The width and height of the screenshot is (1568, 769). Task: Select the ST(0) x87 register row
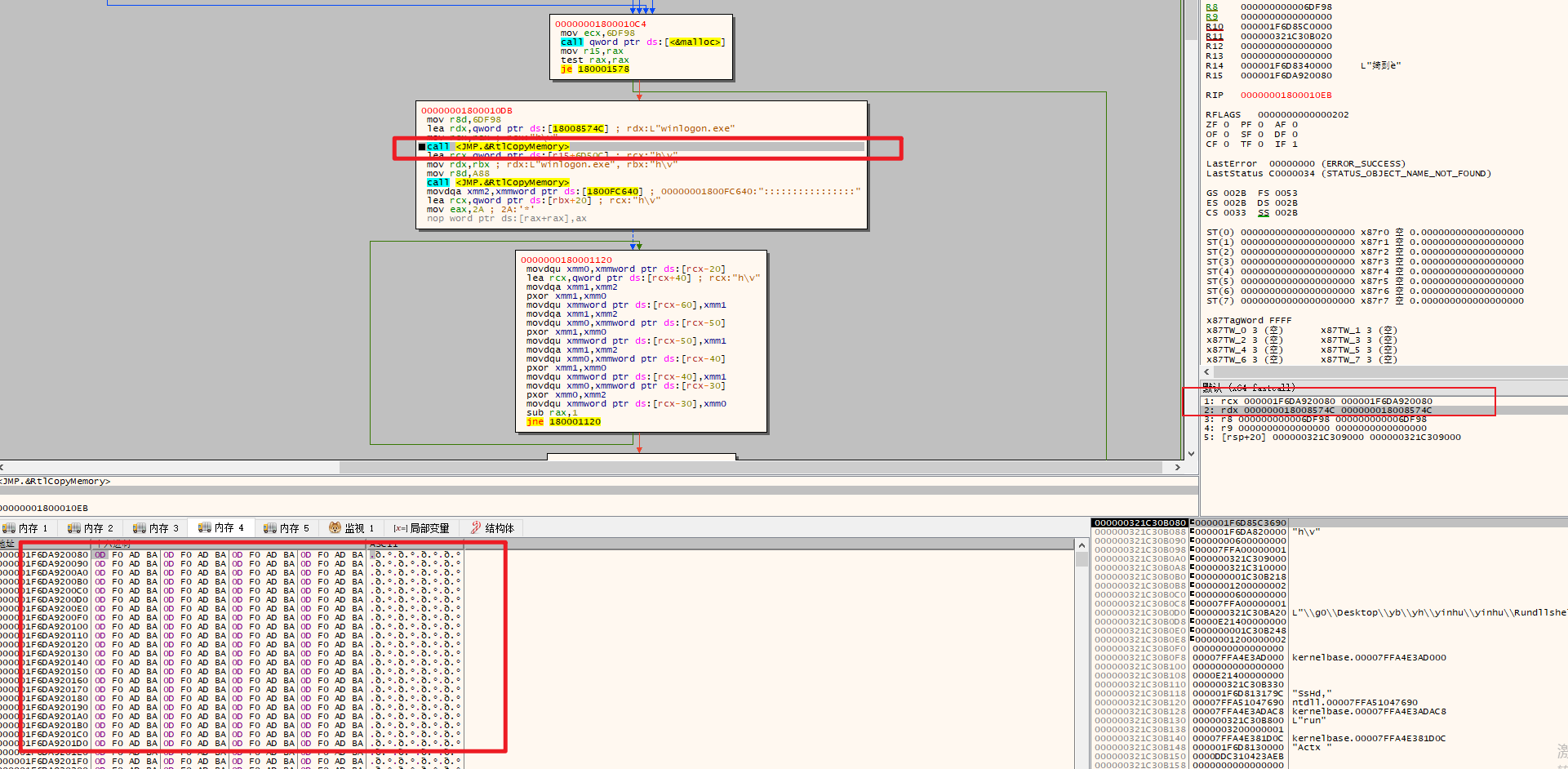(1365, 233)
